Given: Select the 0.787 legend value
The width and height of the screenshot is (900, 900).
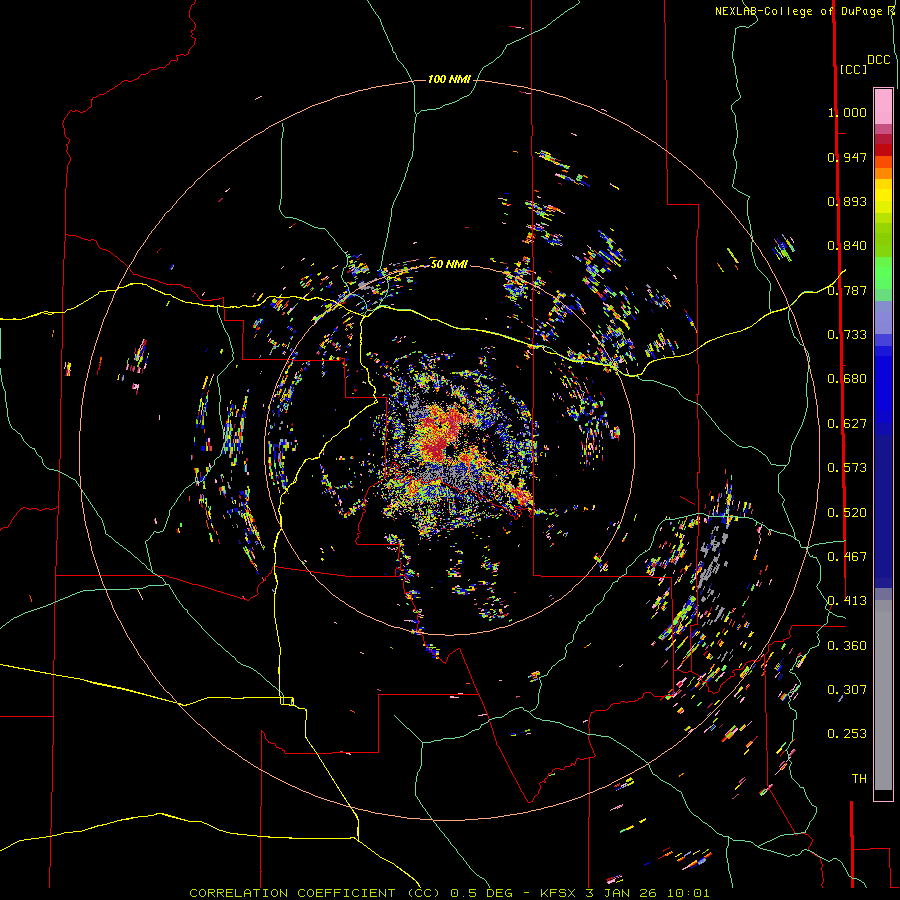Looking at the screenshot, I should (847, 290).
